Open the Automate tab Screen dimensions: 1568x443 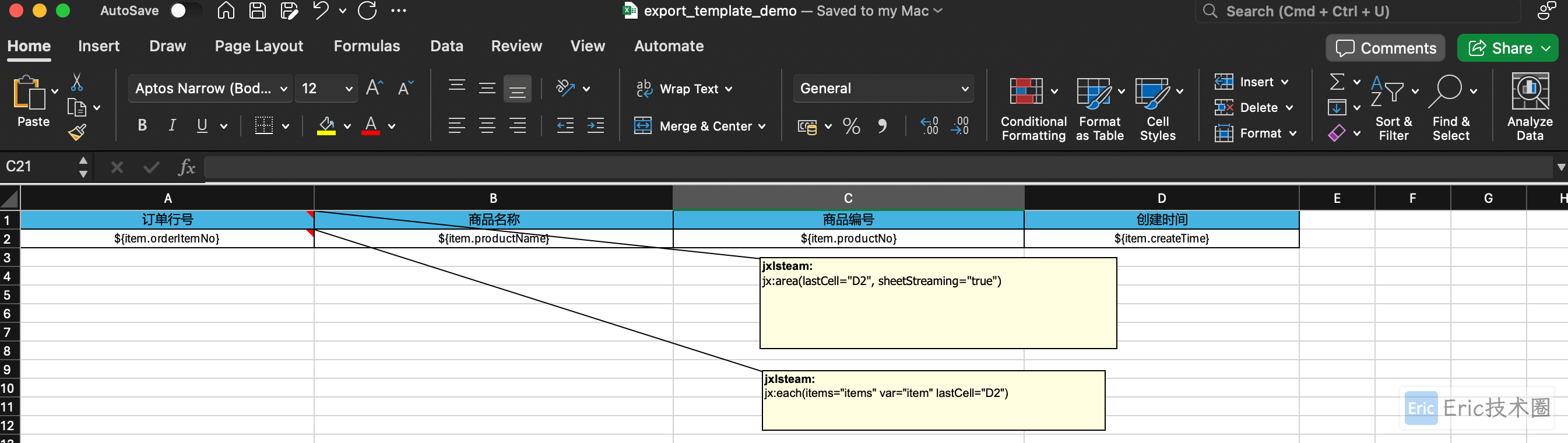click(669, 46)
